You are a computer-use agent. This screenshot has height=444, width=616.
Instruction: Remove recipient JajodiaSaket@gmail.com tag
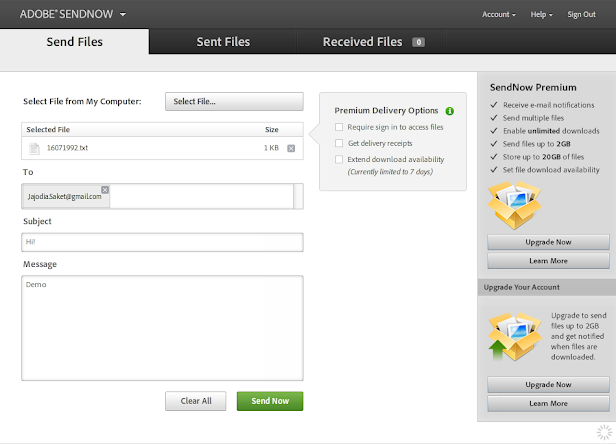105,190
